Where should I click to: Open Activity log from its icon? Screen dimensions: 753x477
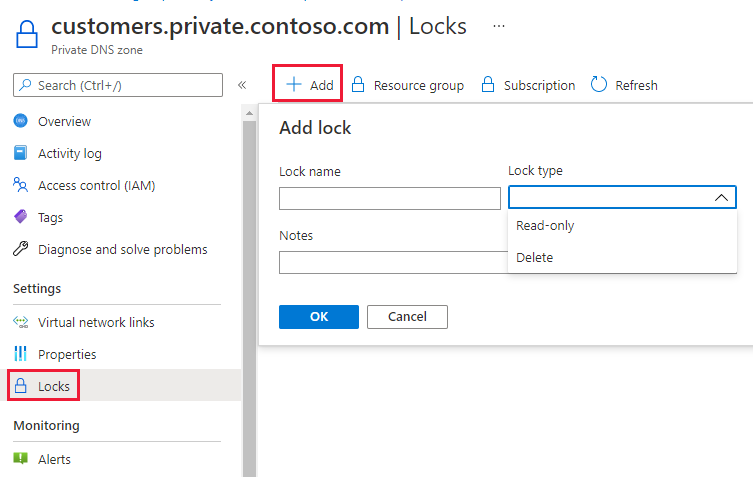tap(20, 153)
